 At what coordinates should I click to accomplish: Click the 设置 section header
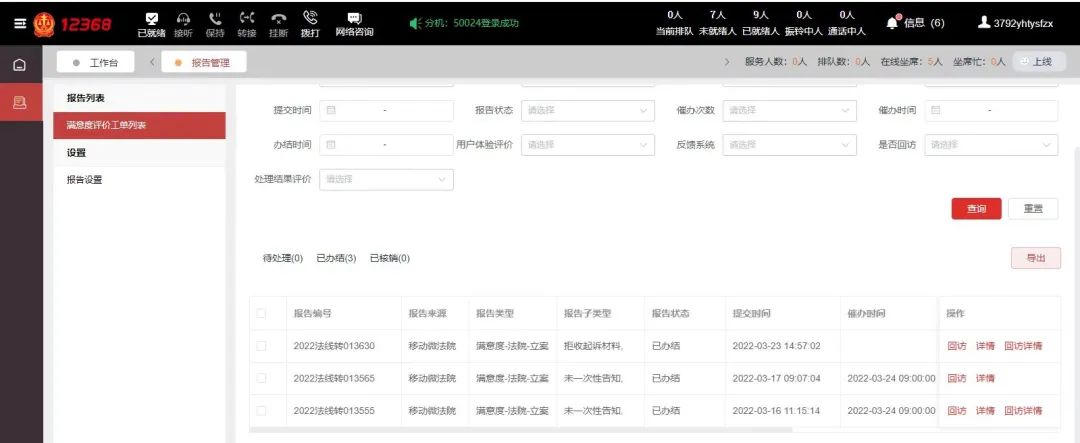coord(76,153)
